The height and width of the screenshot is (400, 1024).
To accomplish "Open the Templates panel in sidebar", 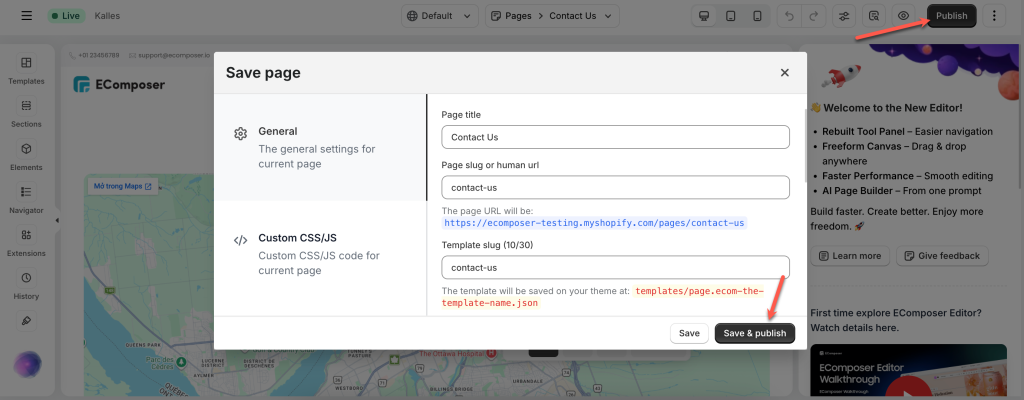I will 26,70.
